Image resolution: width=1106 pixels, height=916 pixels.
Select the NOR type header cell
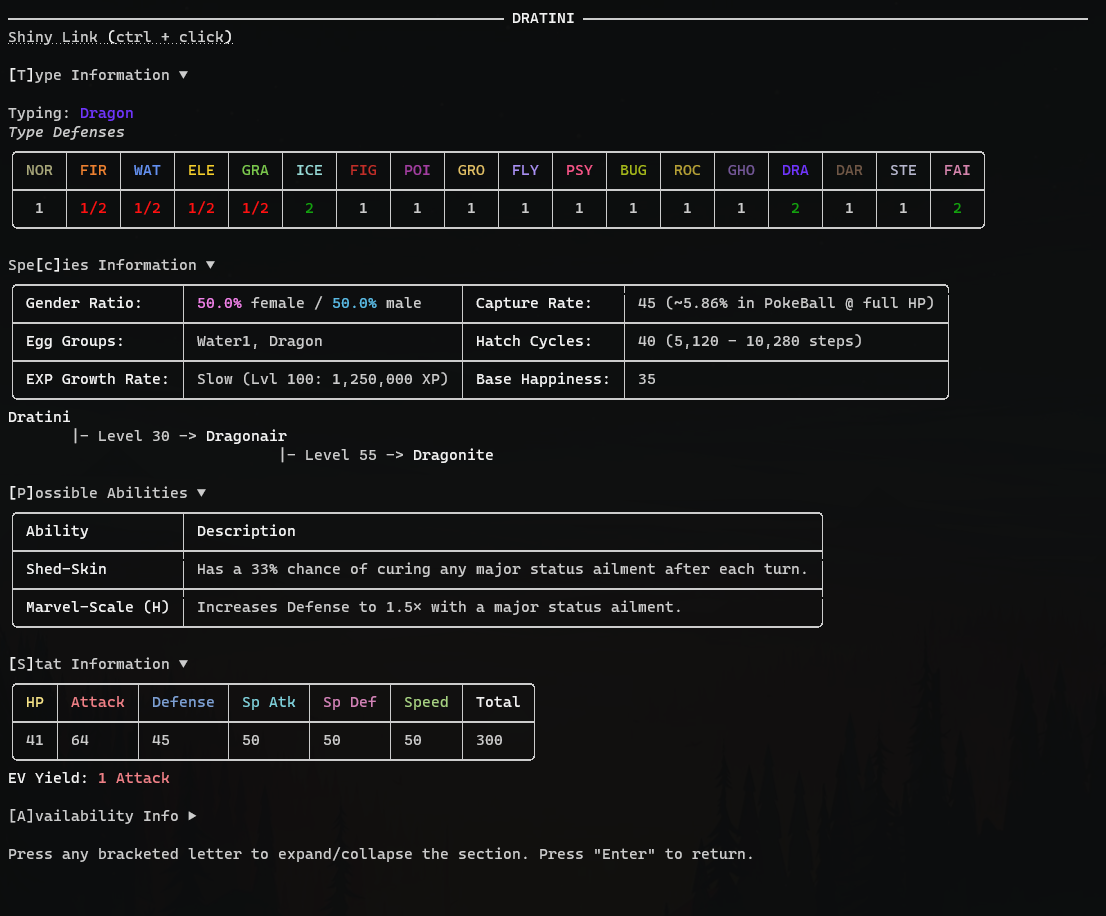(40, 171)
